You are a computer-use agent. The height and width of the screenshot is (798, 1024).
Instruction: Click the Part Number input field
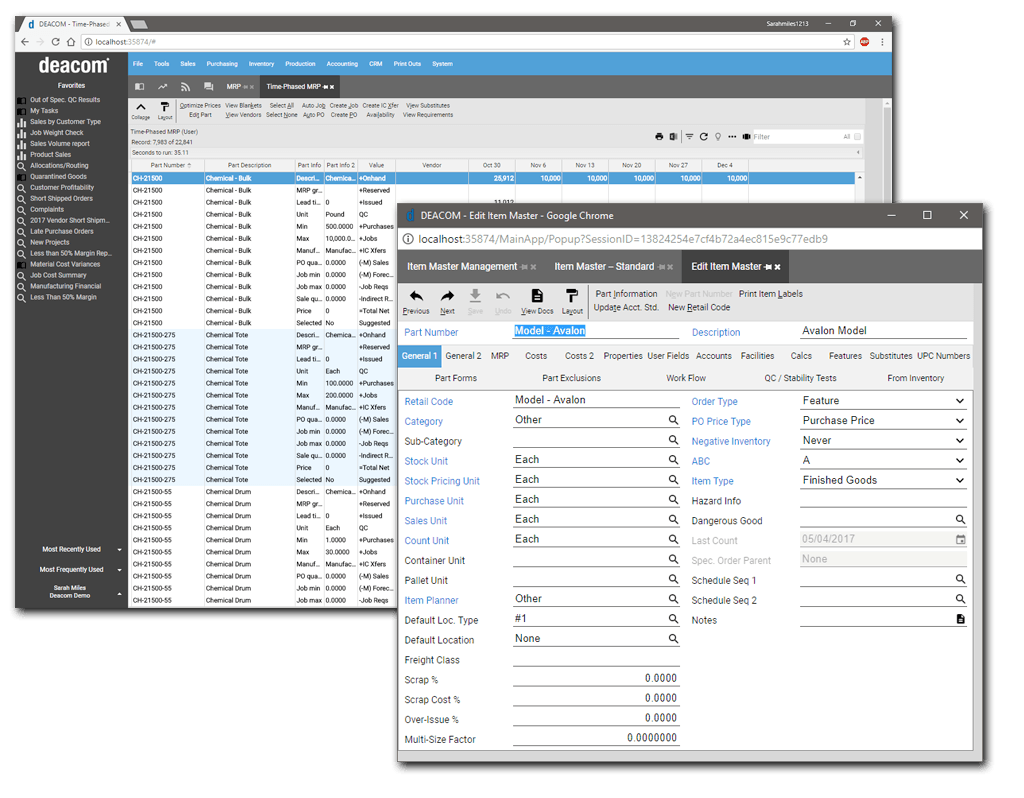point(596,331)
